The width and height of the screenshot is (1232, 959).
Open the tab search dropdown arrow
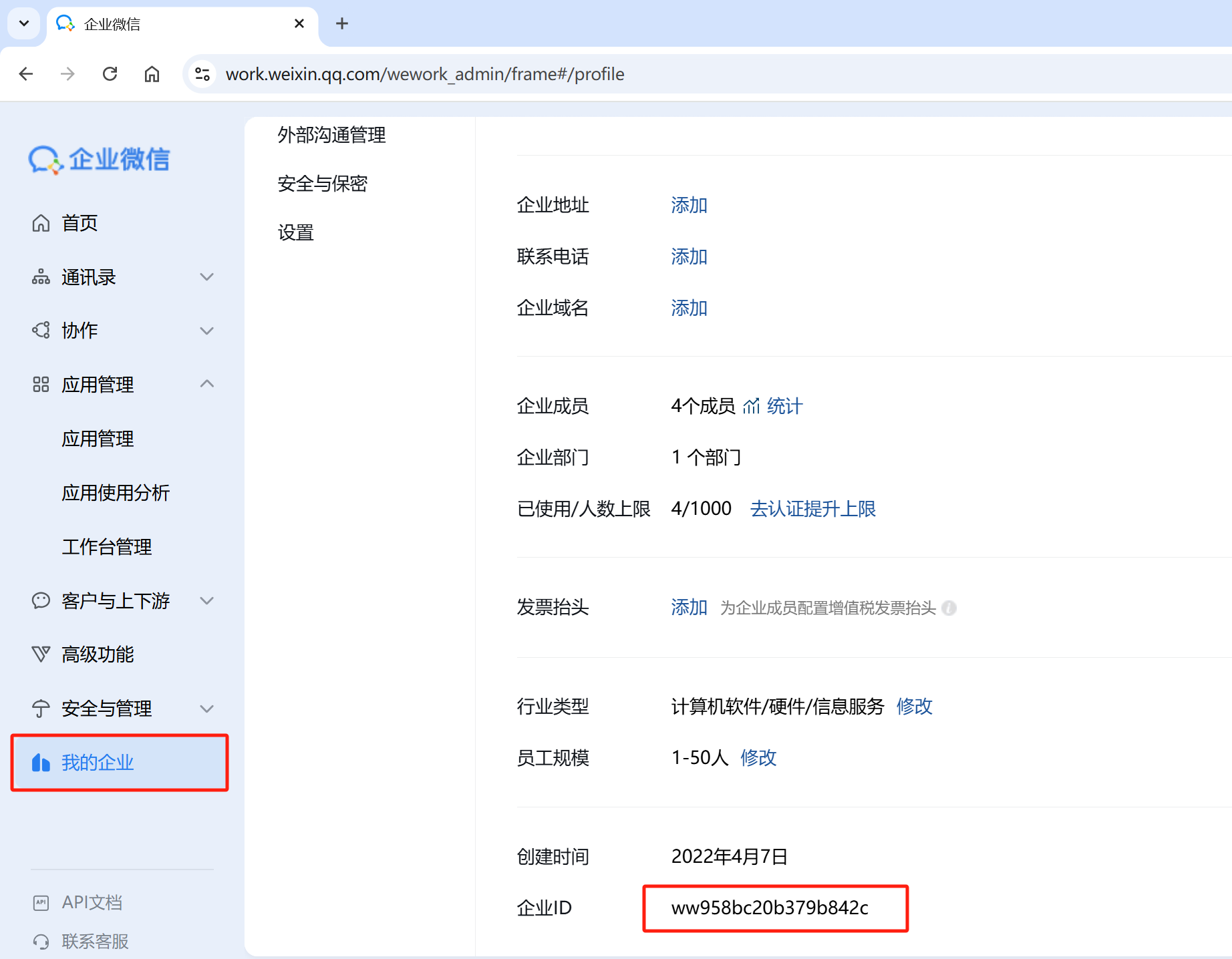24,23
